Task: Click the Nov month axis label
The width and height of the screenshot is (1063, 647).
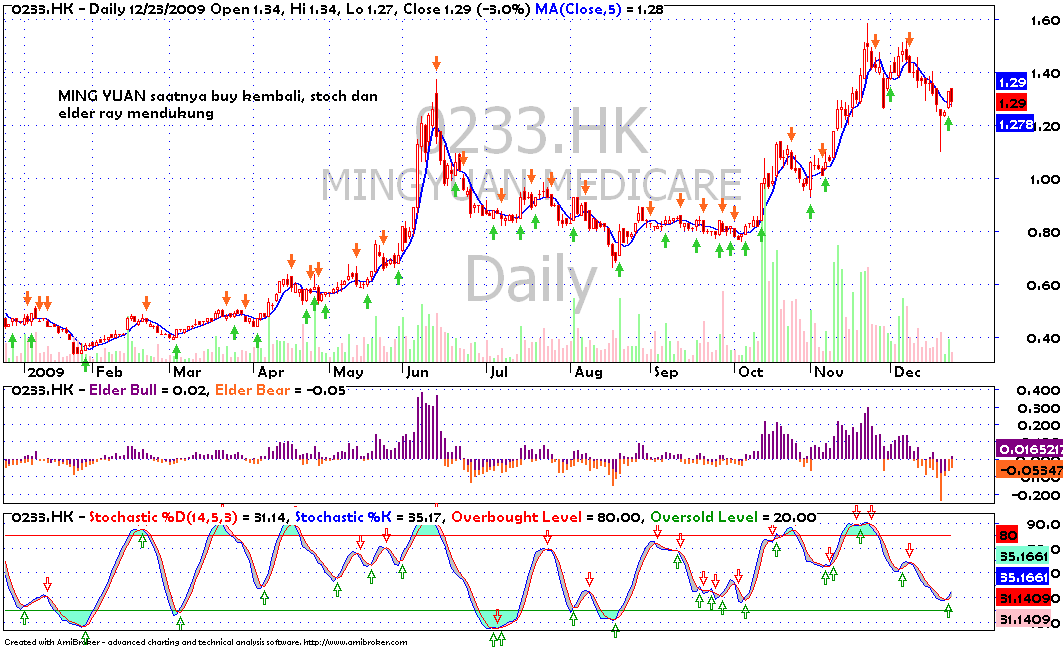Action: coord(828,372)
